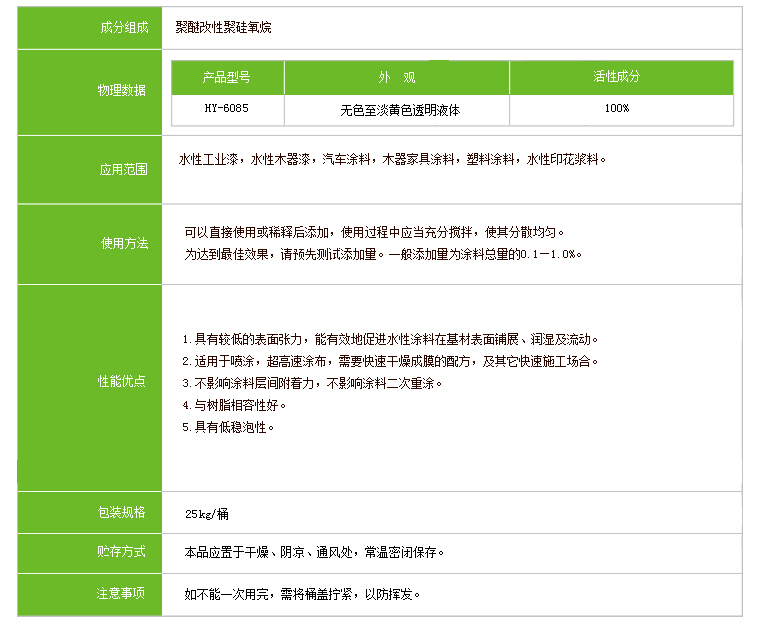Click the 物理数据 row label
This screenshot has height=635, width=760.
[x=121, y=90]
